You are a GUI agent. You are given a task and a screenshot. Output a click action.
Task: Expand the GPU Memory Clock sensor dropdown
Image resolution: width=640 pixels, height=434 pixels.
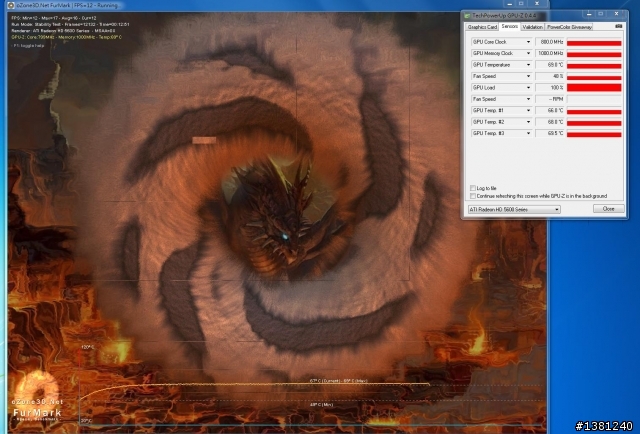(528, 53)
